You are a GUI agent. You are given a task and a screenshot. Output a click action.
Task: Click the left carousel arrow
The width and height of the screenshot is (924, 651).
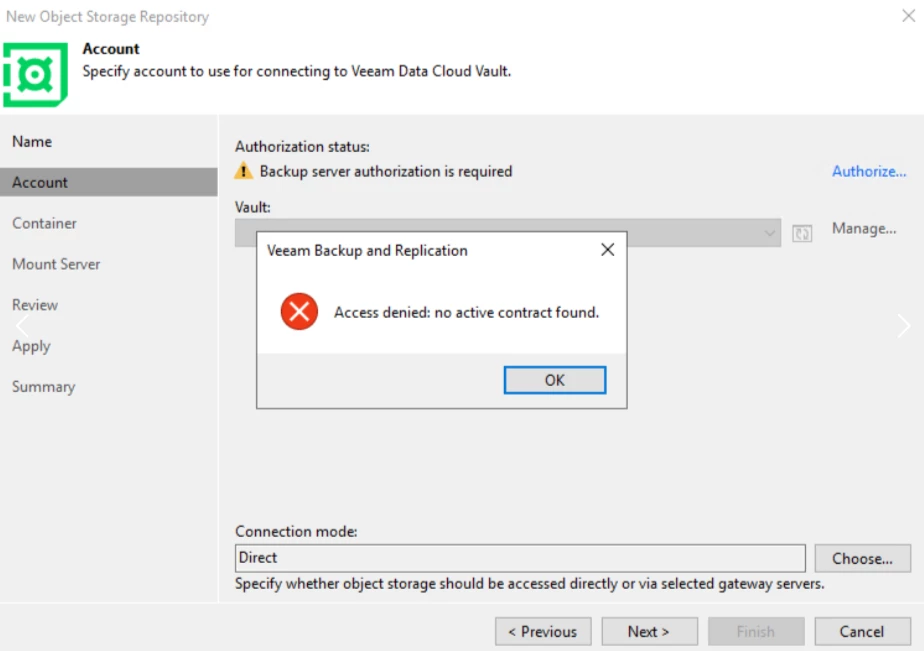[22, 326]
